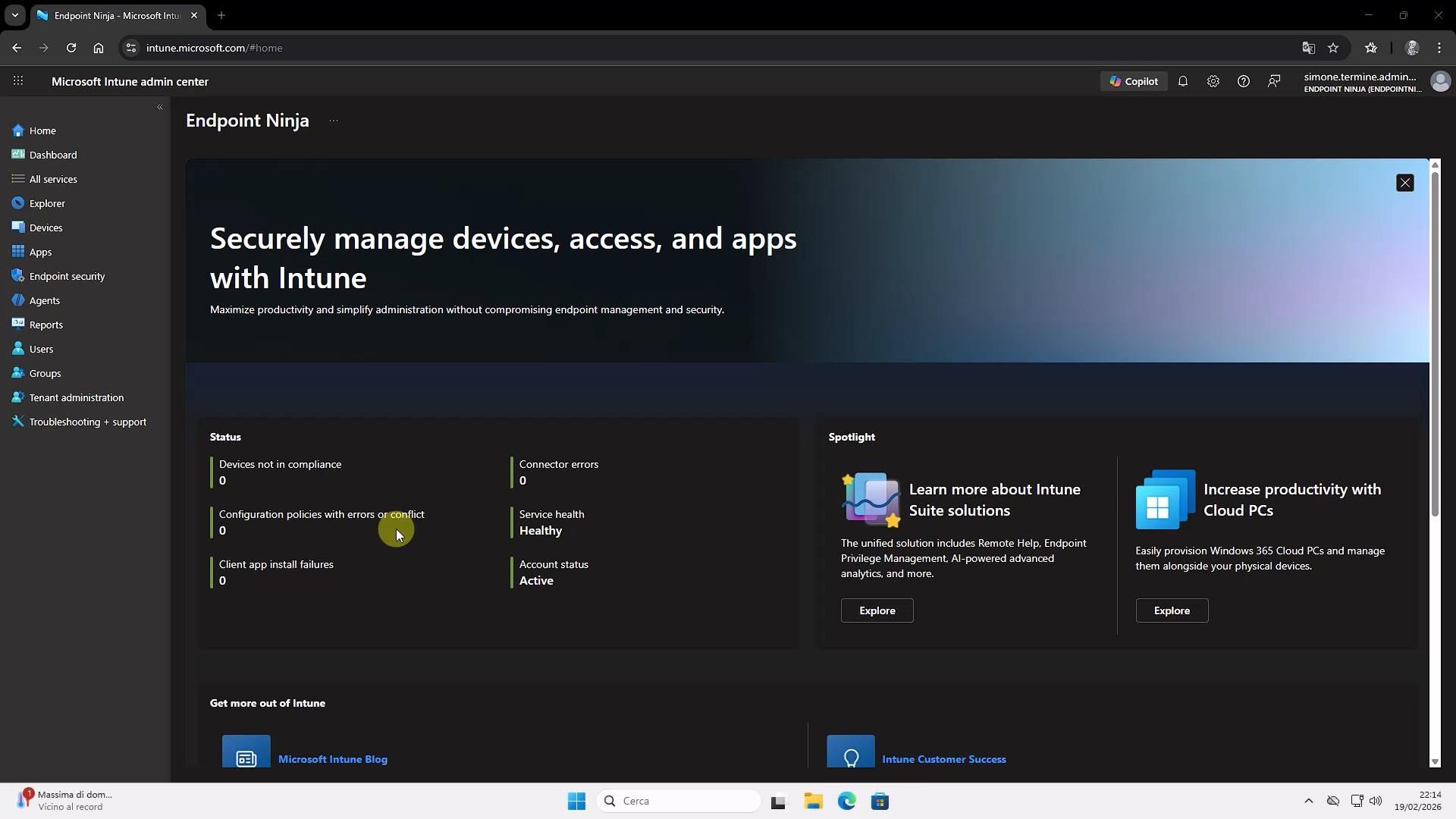Click Microsoft Intune Blog icon tile
Viewport: 1456px width, 819px height.
[246, 753]
